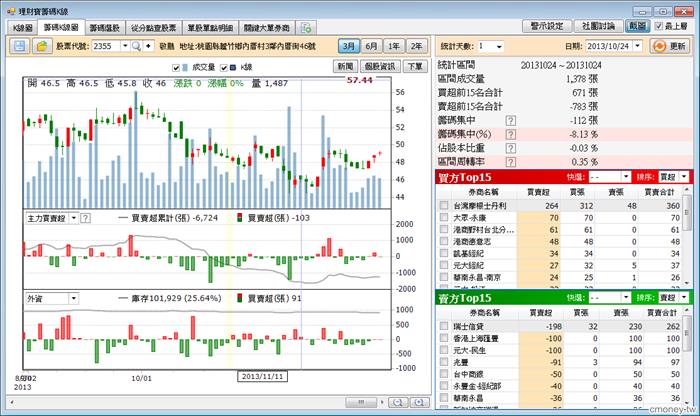Click the help icon next to 籌碼集中 張
The width and height of the screenshot is (700, 416).
coord(511,121)
